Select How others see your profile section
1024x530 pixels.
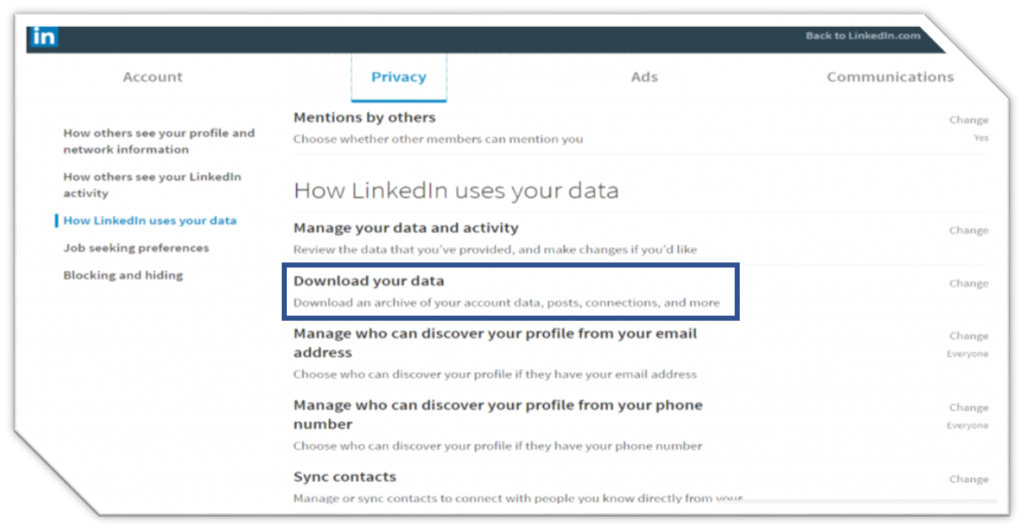coord(159,141)
